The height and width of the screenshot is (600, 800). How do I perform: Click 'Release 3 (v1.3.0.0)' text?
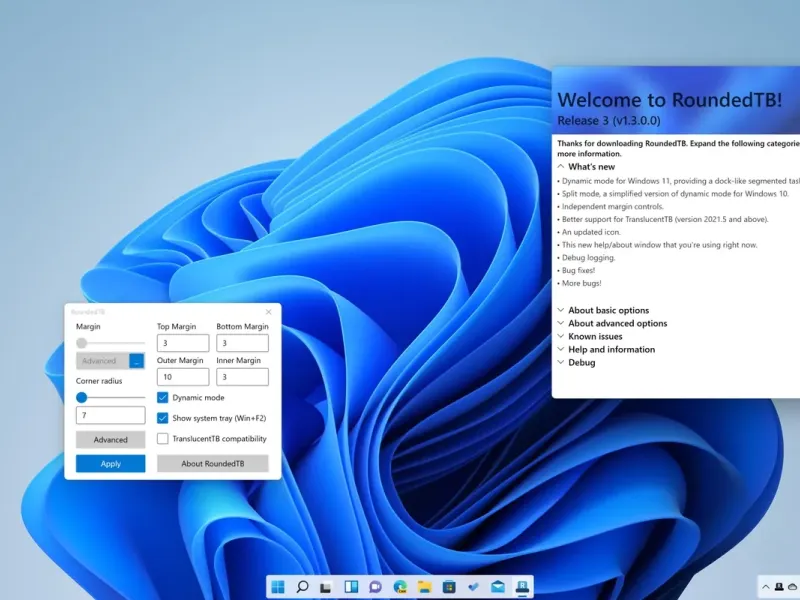[609, 121]
